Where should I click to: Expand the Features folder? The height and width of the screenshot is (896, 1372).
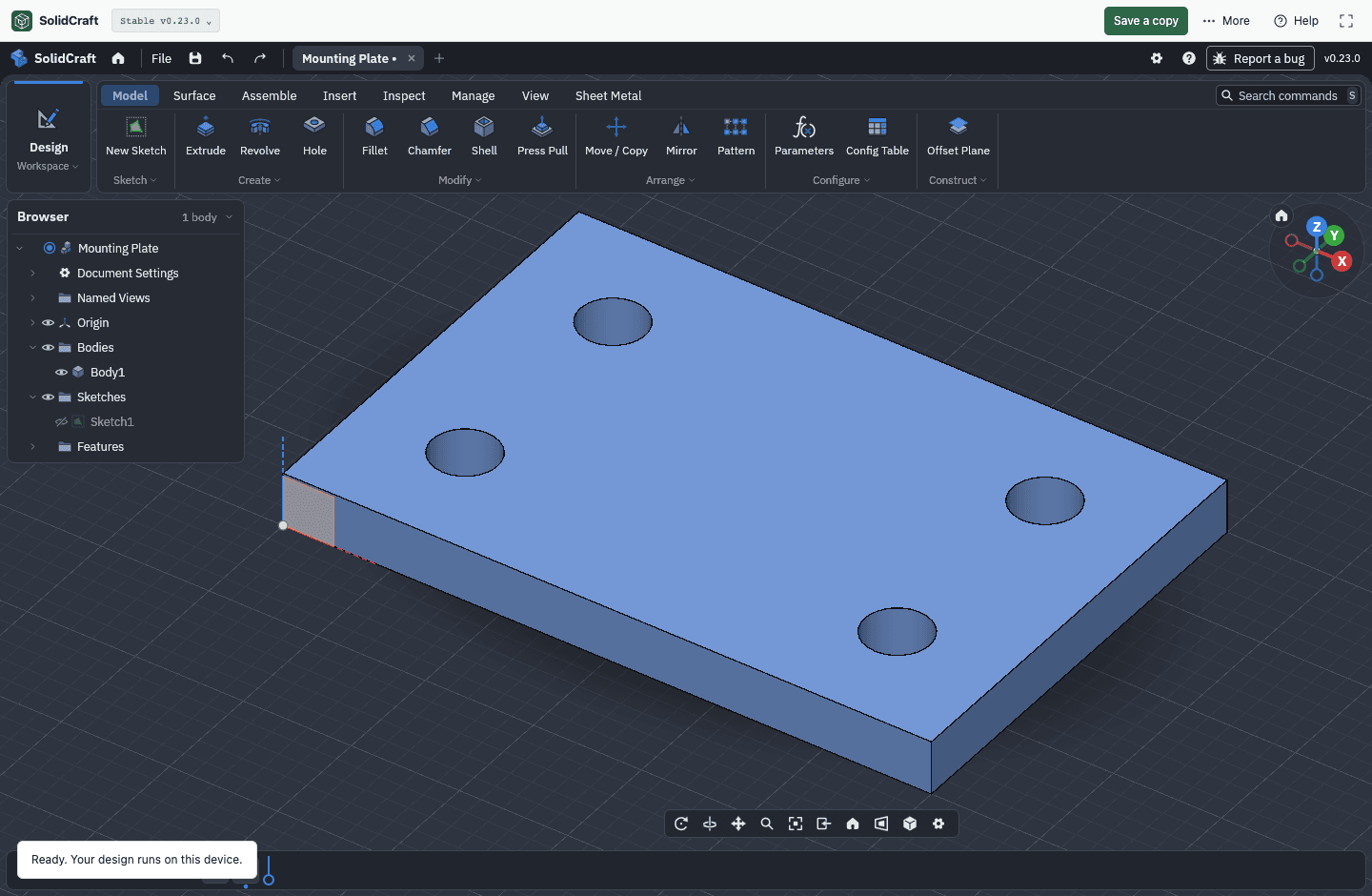[32, 447]
